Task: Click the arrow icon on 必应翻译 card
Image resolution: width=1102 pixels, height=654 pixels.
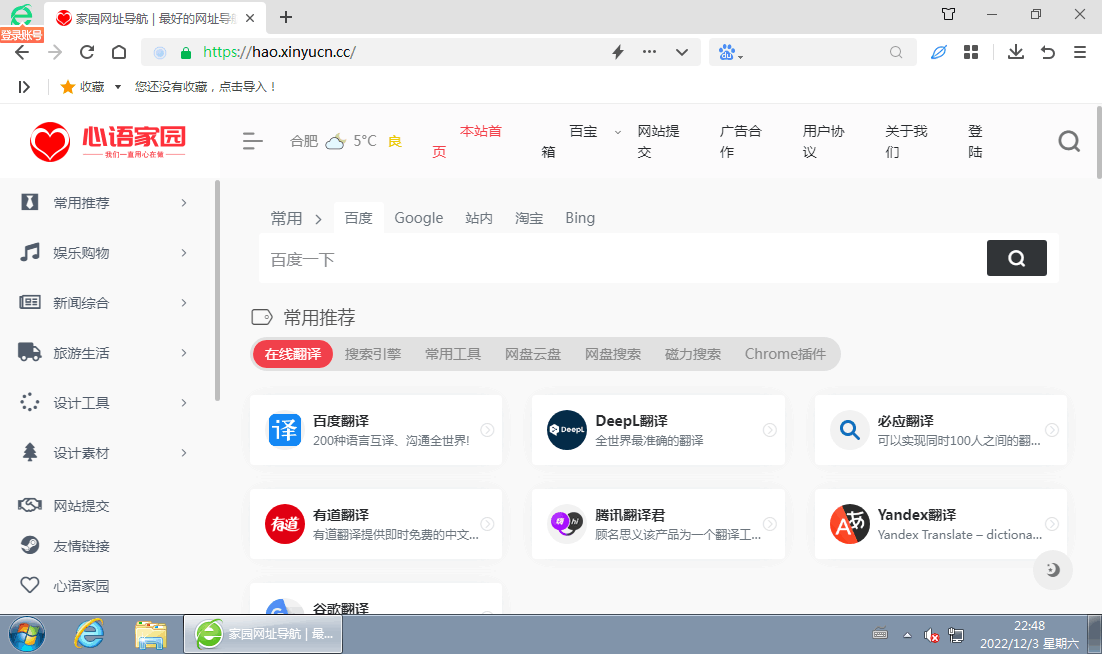Action: [x=1051, y=430]
